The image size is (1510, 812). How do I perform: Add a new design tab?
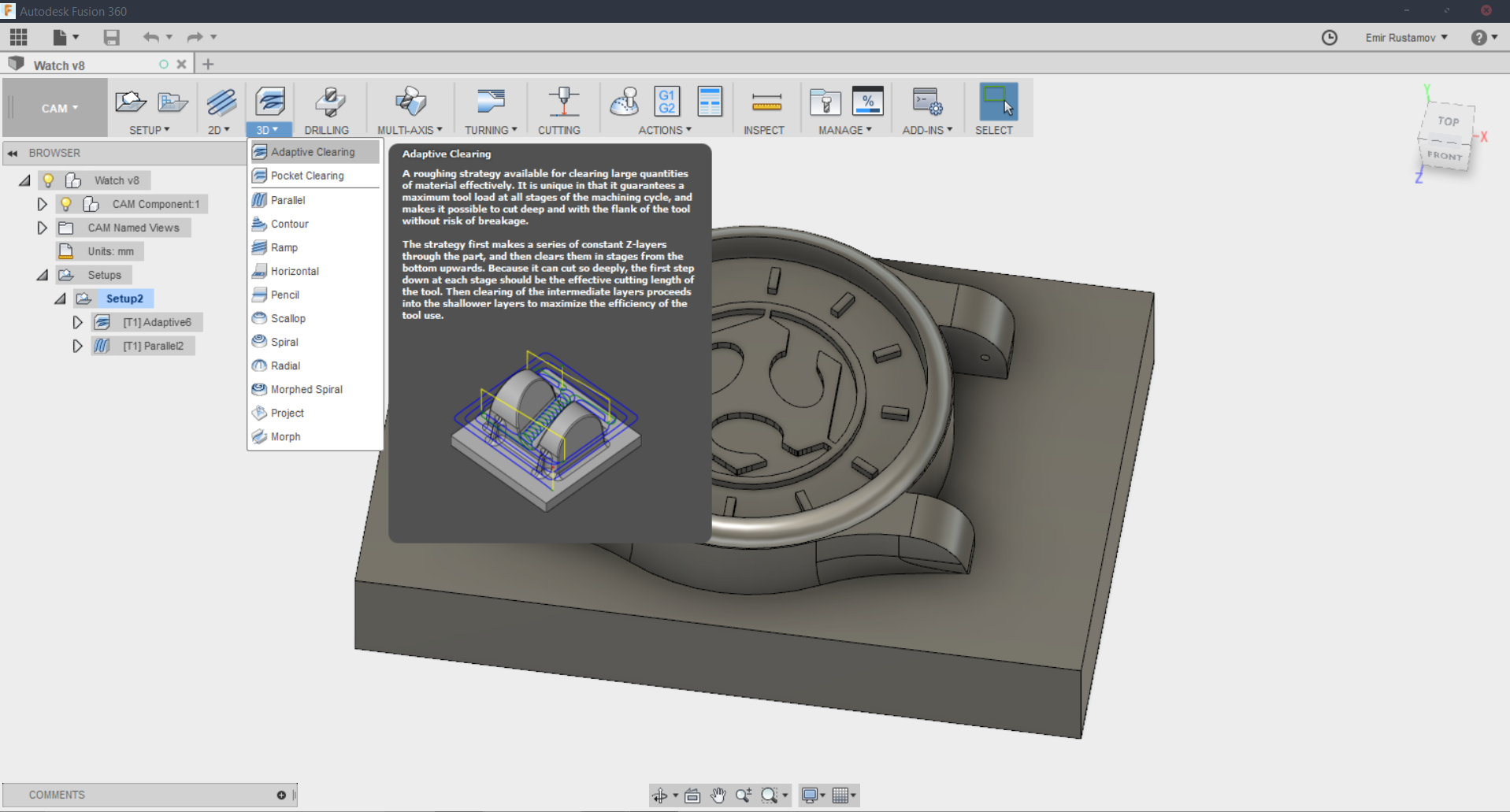pyautogui.click(x=208, y=65)
